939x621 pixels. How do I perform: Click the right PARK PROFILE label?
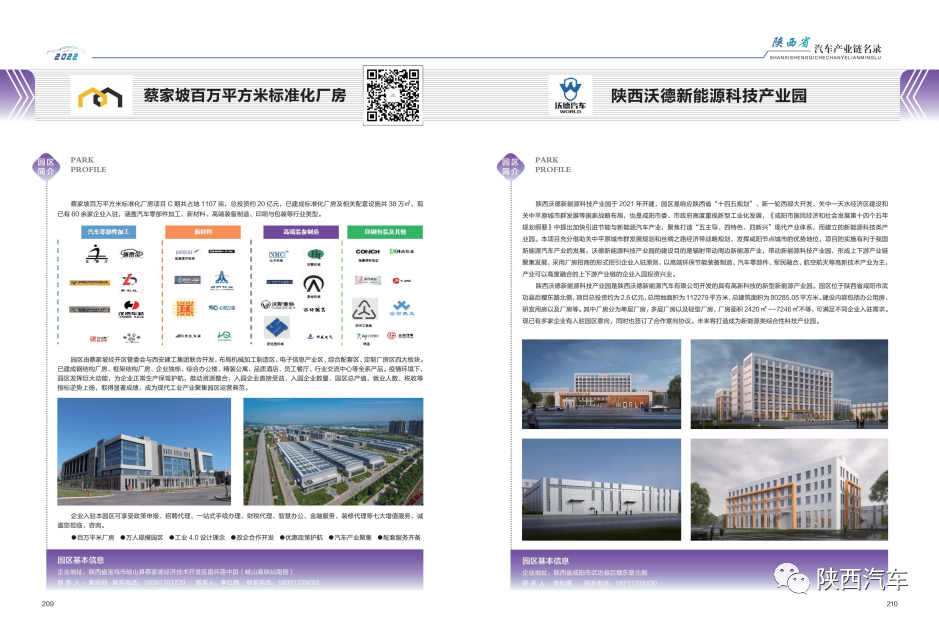(x=553, y=165)
